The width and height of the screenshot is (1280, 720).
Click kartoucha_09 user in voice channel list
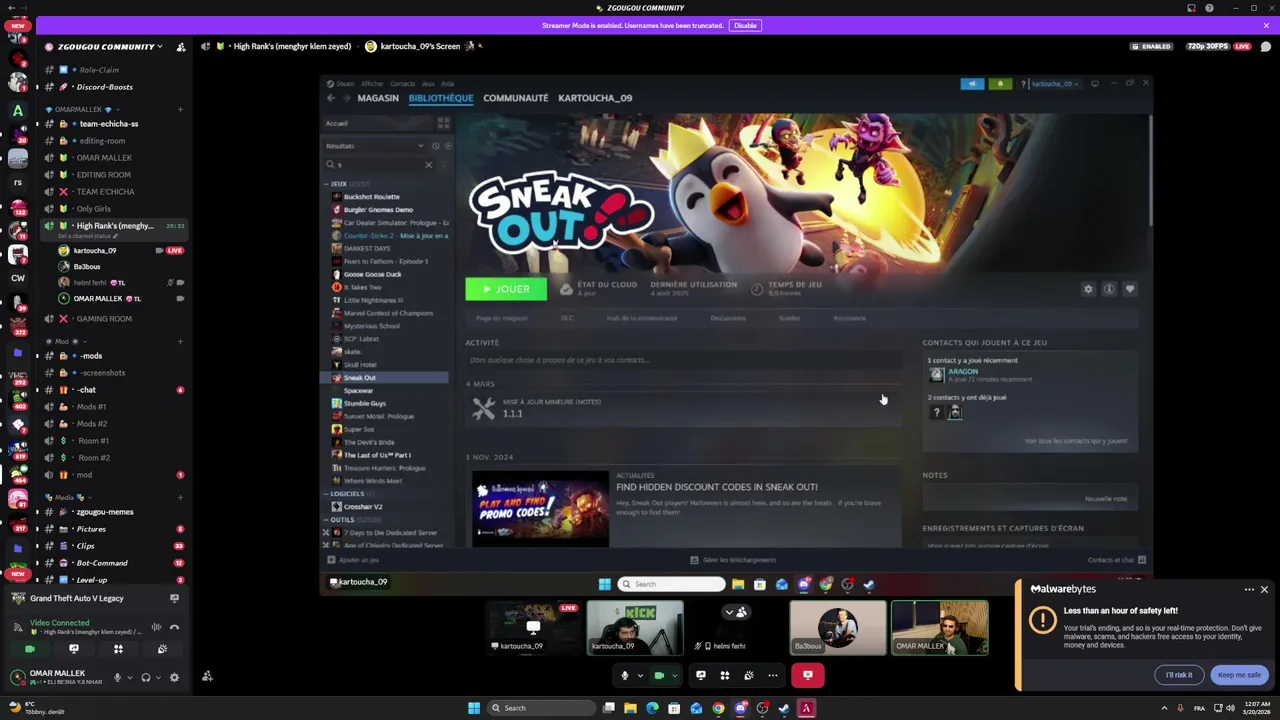tap(95, 251)
